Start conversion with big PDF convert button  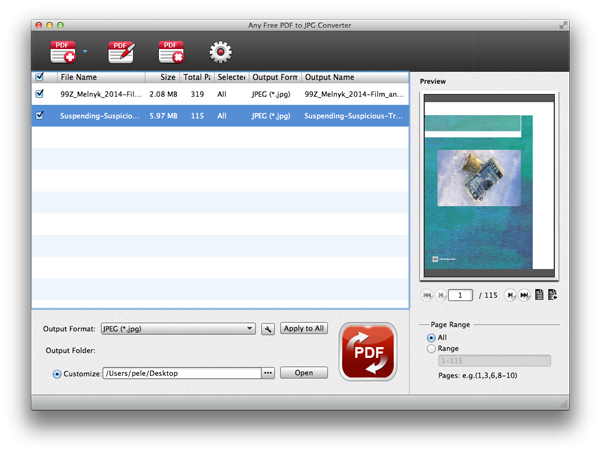pos(368,352)
